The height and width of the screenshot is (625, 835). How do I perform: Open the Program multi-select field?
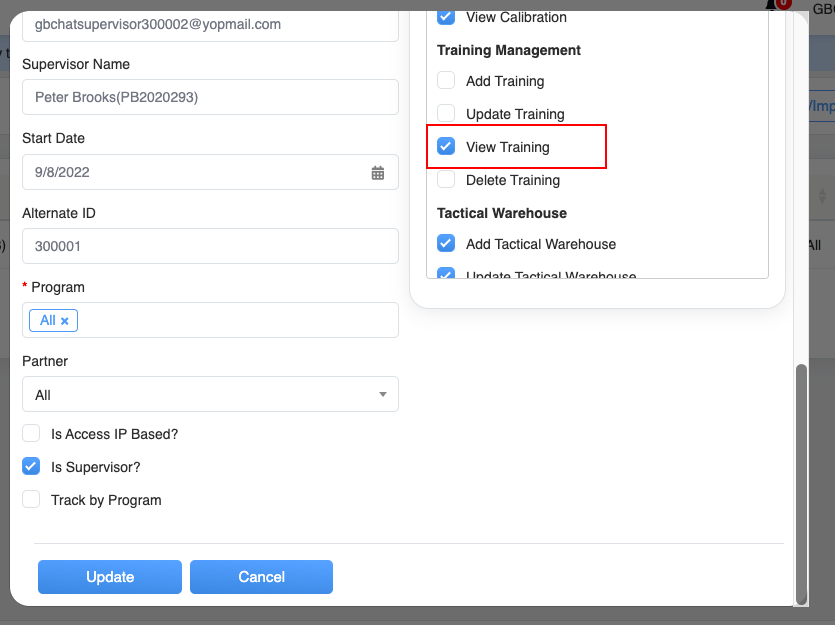click(230, 321)
